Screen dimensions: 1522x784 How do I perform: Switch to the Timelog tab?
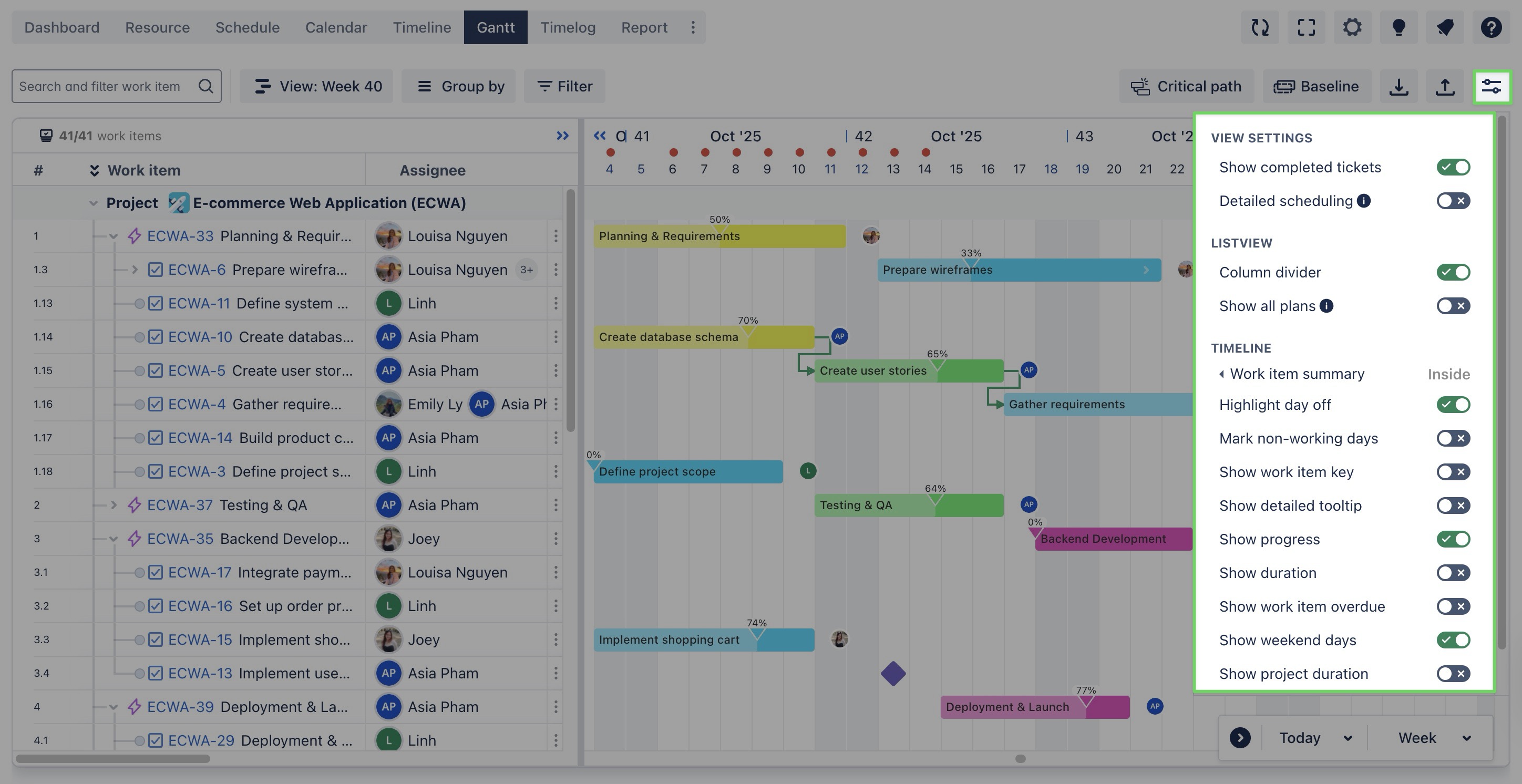point(567,27)
